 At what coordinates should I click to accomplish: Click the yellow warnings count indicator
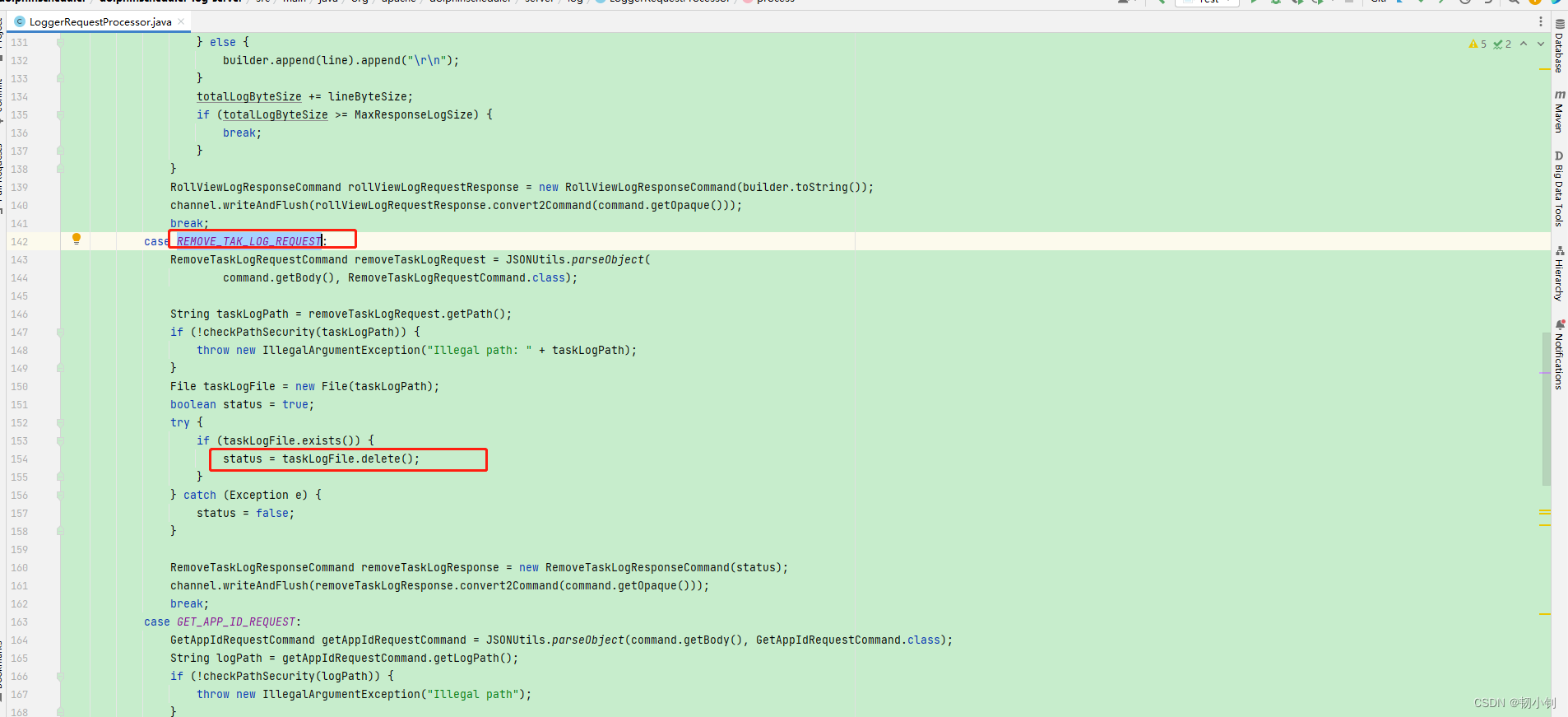coord(1478,44)
